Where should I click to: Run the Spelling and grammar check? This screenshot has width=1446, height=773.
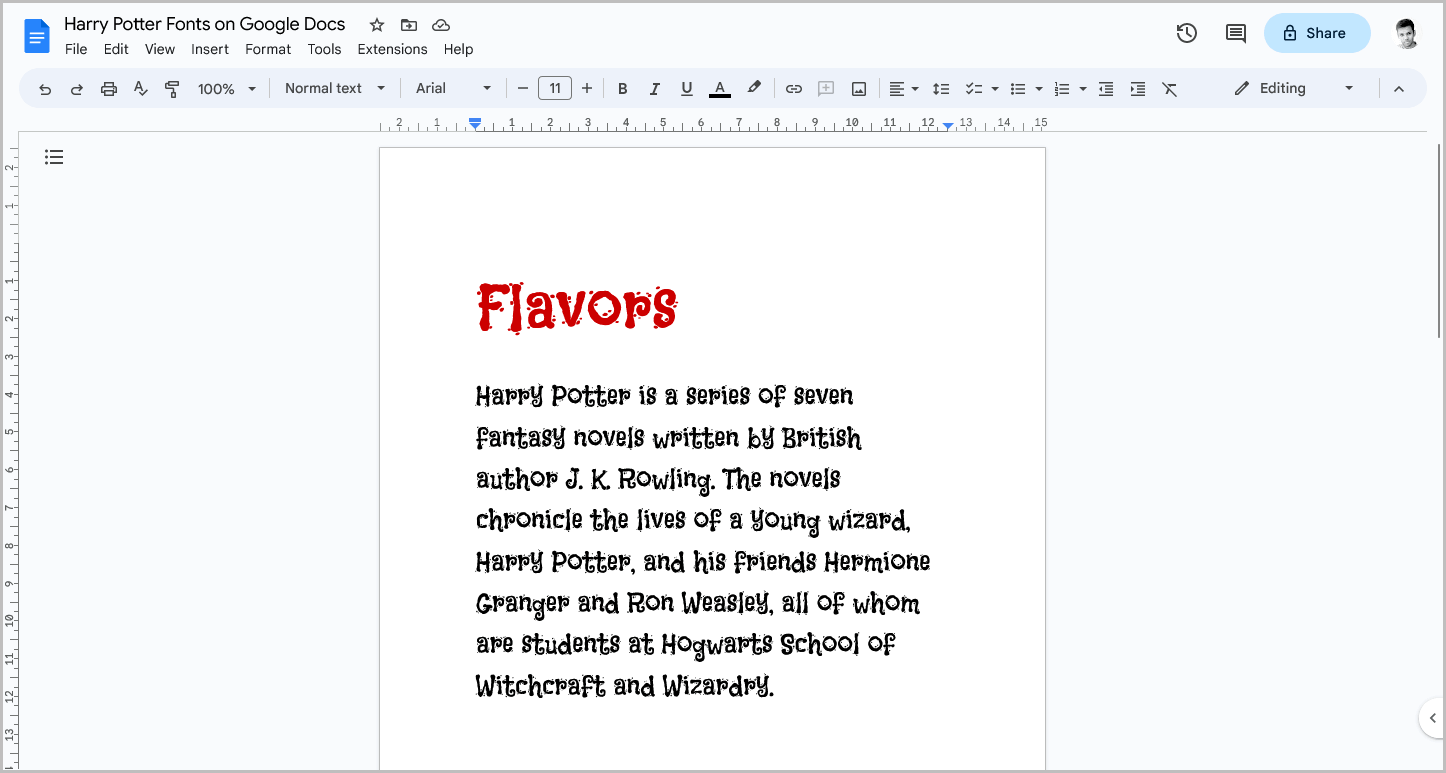140,88
